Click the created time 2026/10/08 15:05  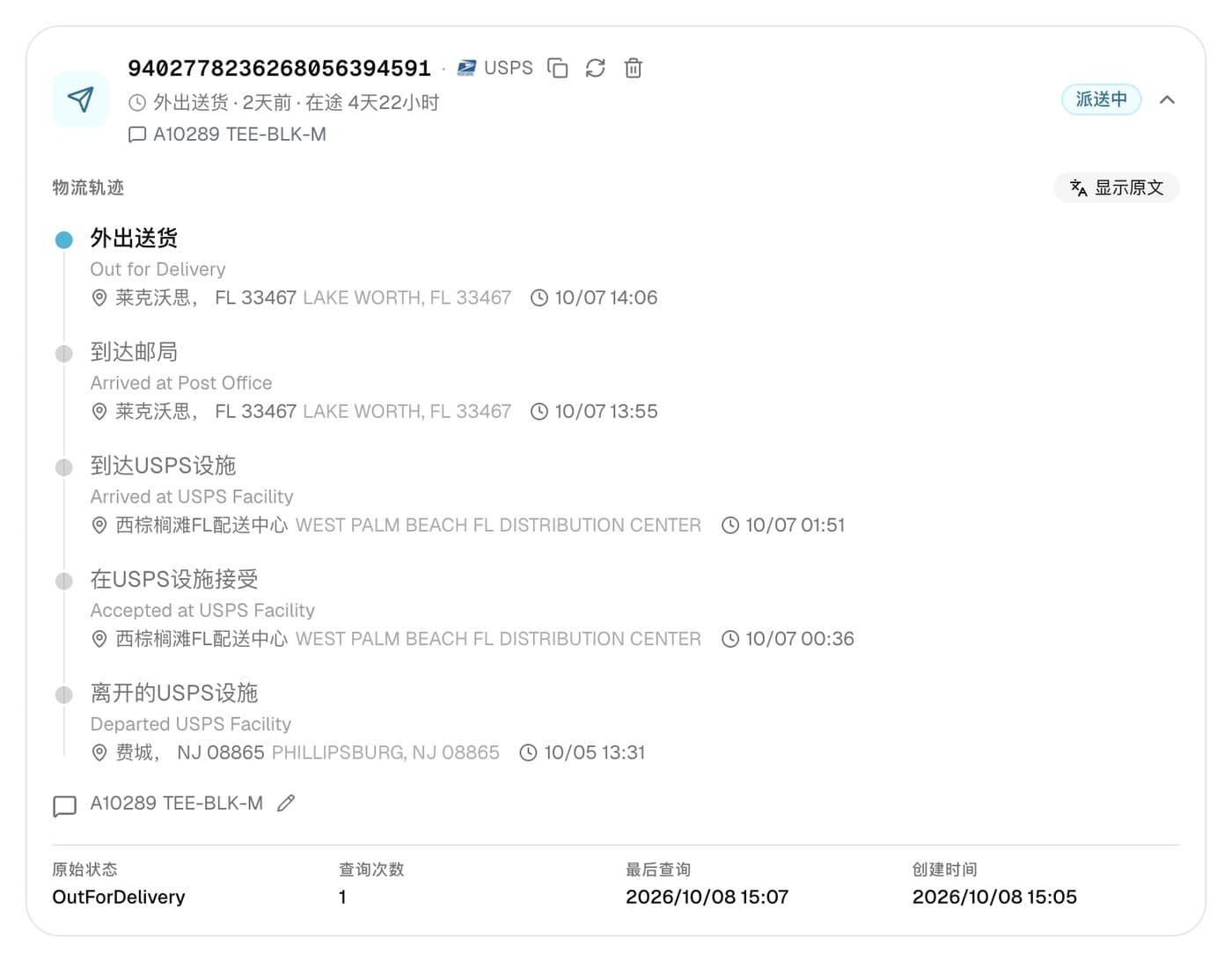[x=994, y=897]
